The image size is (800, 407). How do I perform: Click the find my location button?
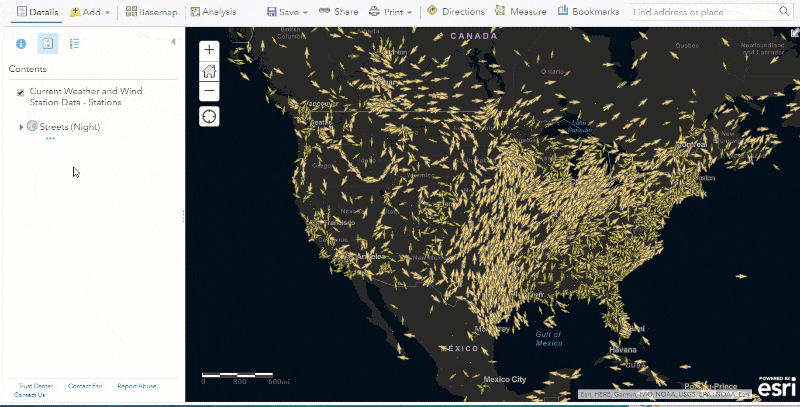209,117
